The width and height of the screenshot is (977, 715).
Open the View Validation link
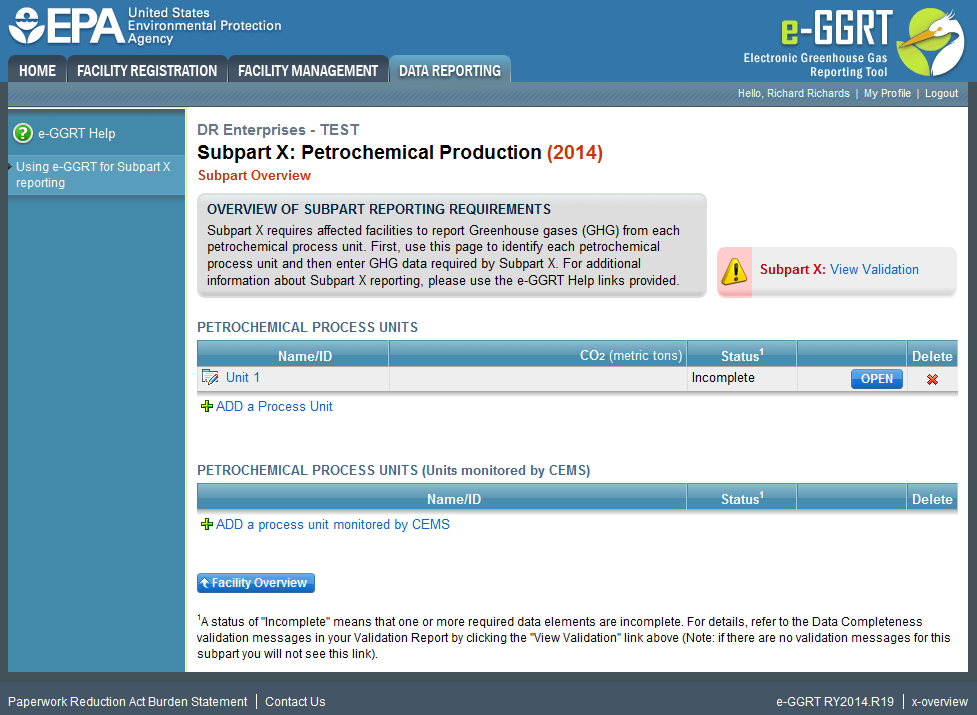coord(874,270)
